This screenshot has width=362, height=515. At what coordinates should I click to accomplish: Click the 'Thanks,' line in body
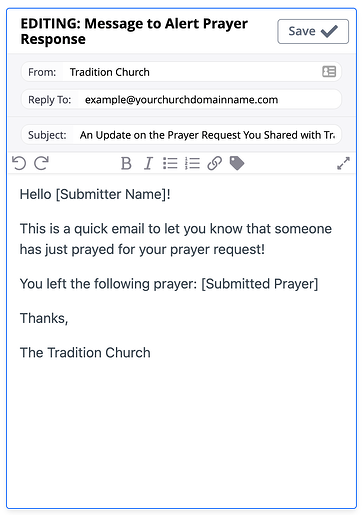(44, 318)
